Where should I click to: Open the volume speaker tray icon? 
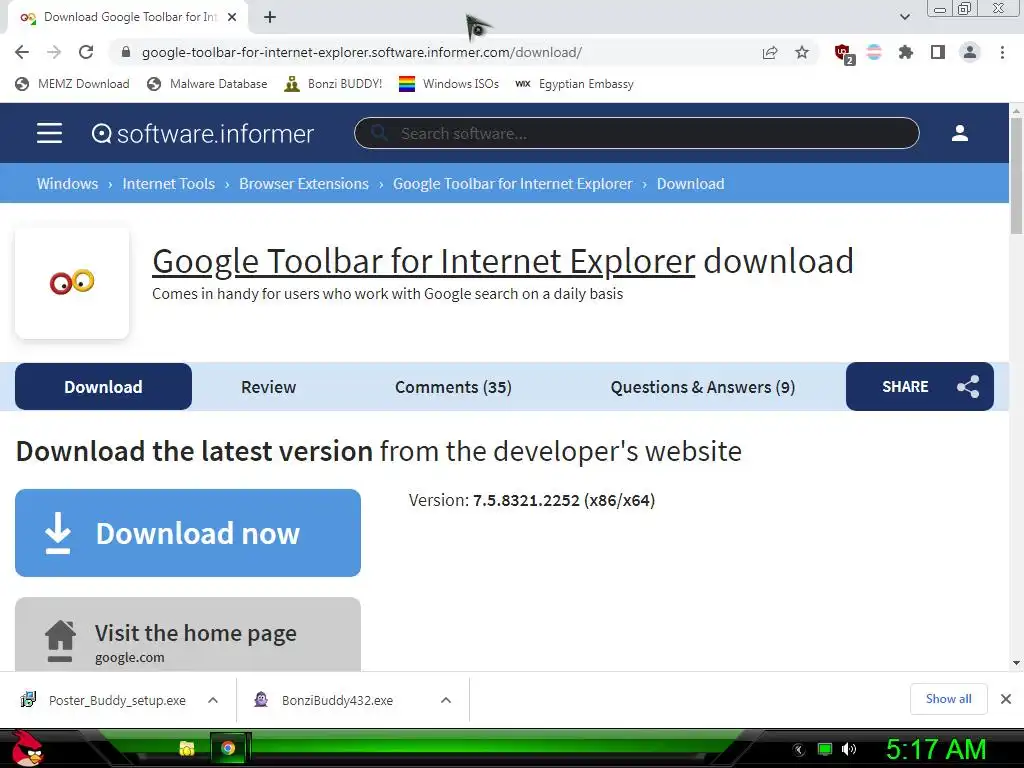coord(849,749)
